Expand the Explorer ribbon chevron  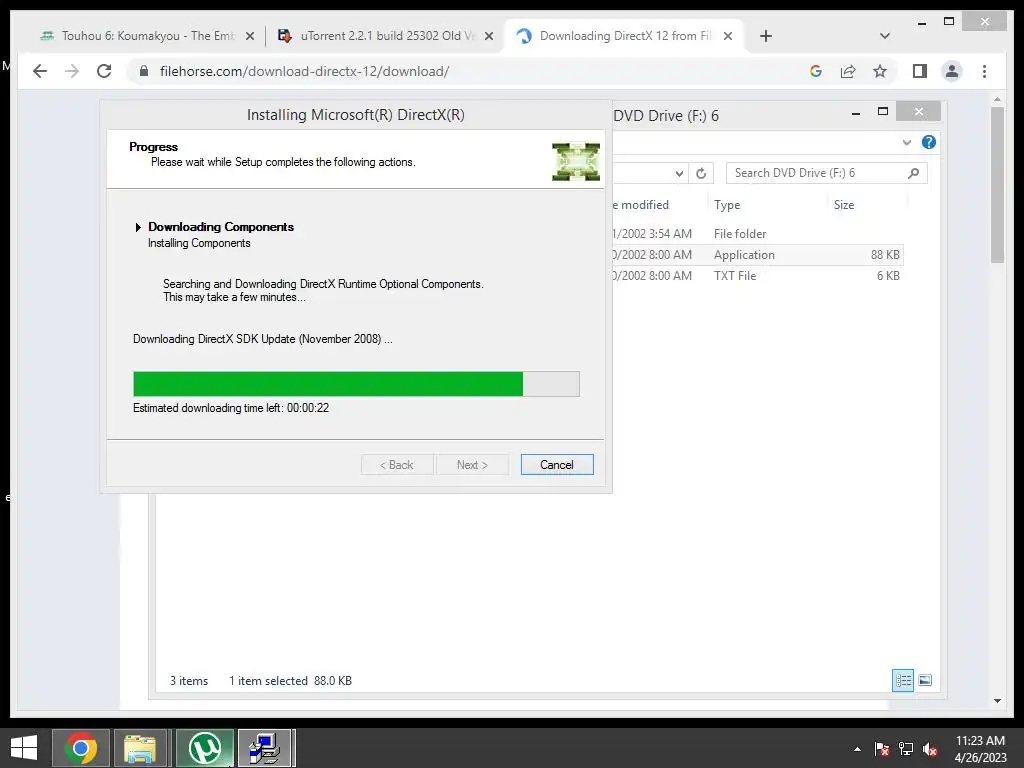pos(906,142)
